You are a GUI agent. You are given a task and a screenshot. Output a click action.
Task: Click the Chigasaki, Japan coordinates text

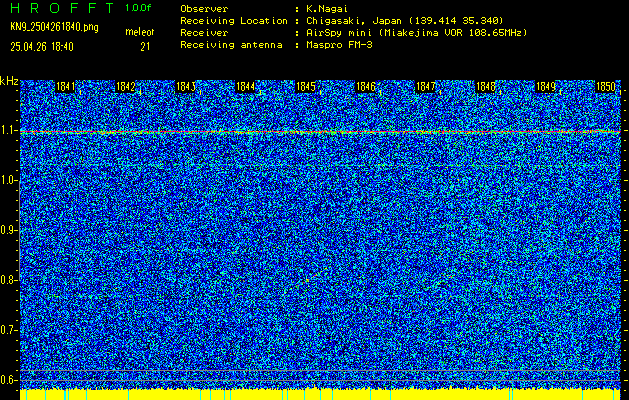pos(405,20)
